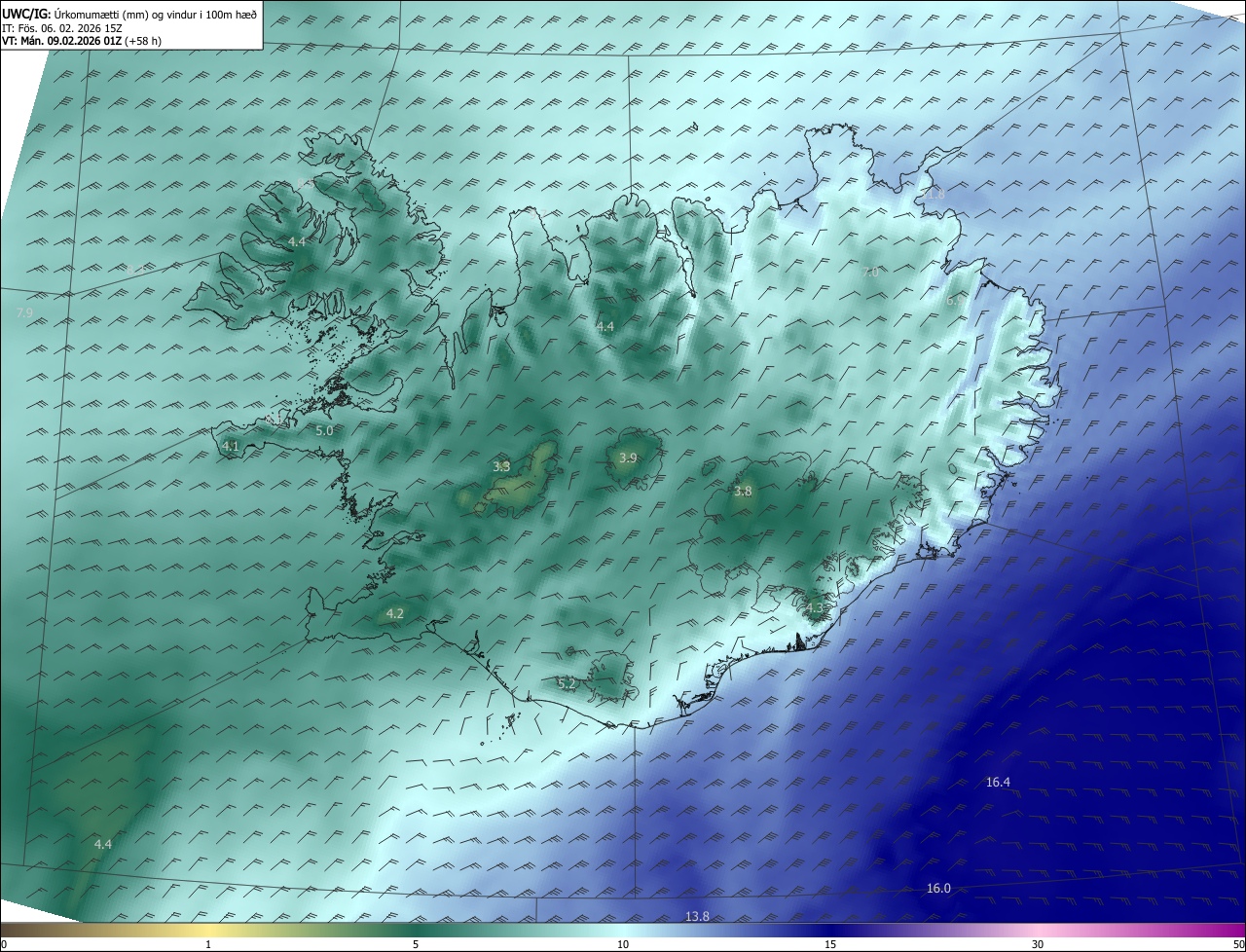This screenshot has height=952, width=1246.
Task: Click the '30' tick label on the color scale
Action: (1038, 944)
